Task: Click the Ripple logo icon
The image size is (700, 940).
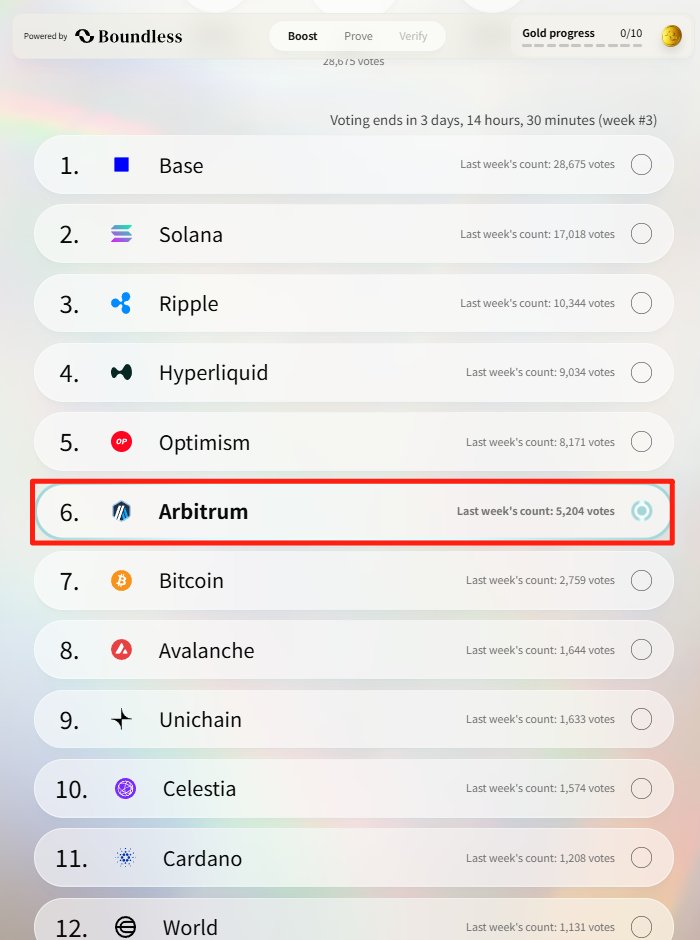Action: 122,303
